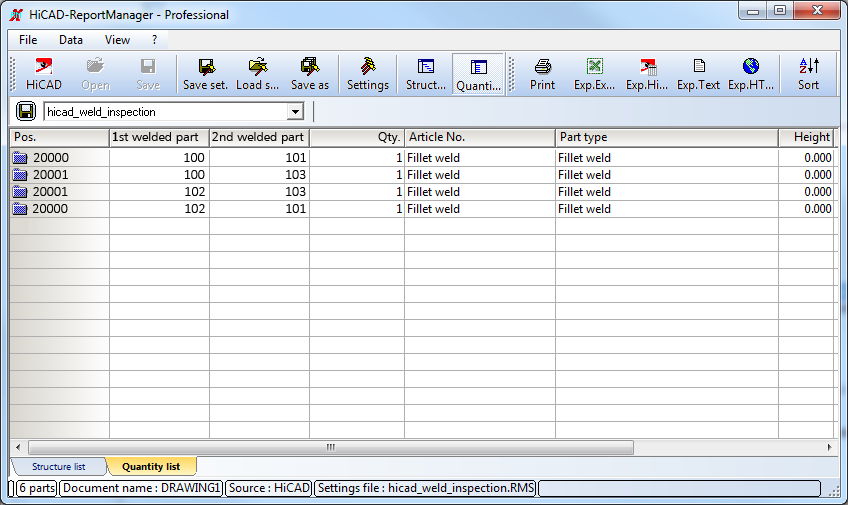Click the floppy disk icon beside settings combo
The width and height of the screenshot is (848, 505).
coord(25,111)
